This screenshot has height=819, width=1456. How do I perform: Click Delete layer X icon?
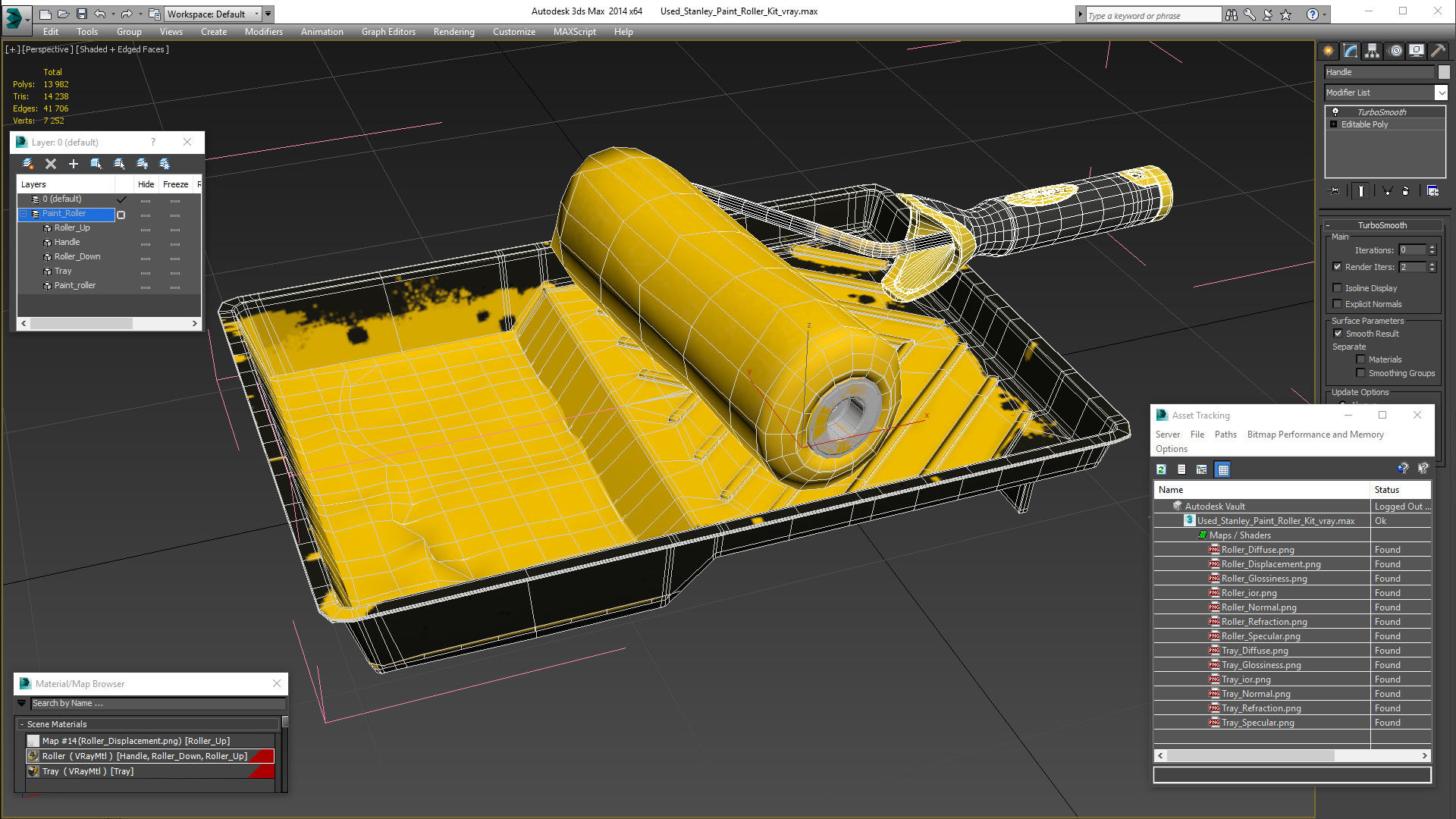pyautogui.click(x=51, y=164)
